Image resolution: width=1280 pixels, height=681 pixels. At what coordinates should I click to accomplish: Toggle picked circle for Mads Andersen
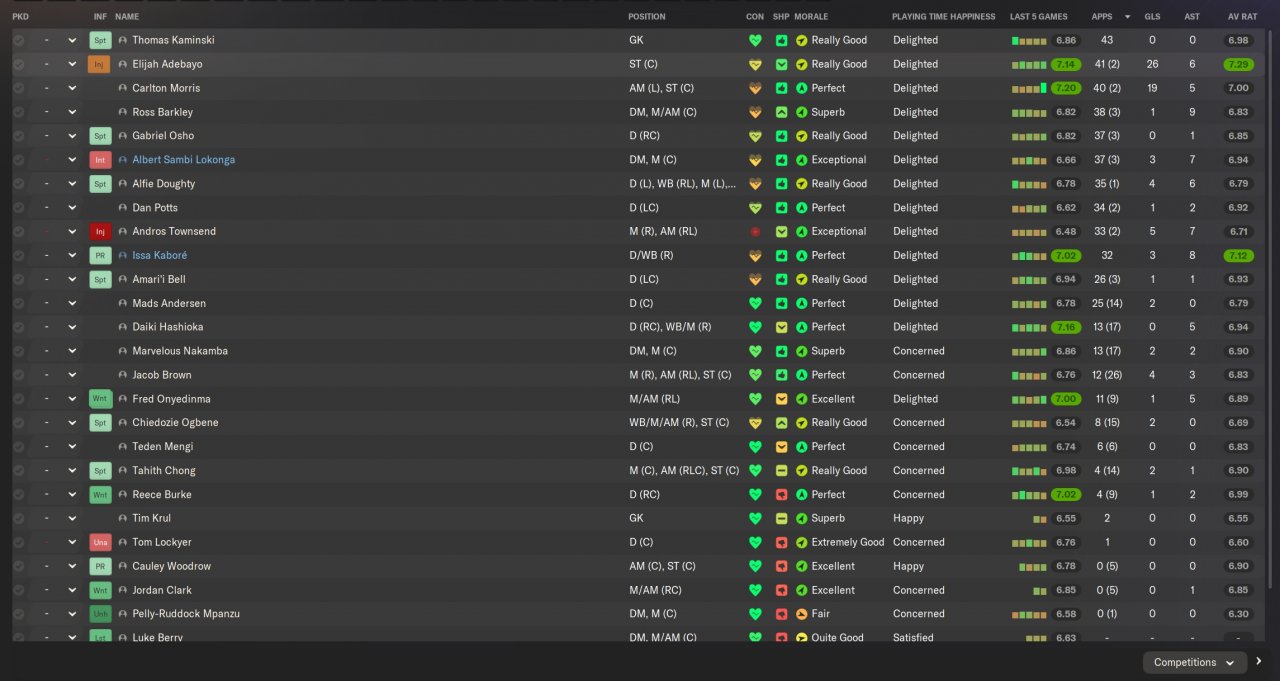(18, 303)
